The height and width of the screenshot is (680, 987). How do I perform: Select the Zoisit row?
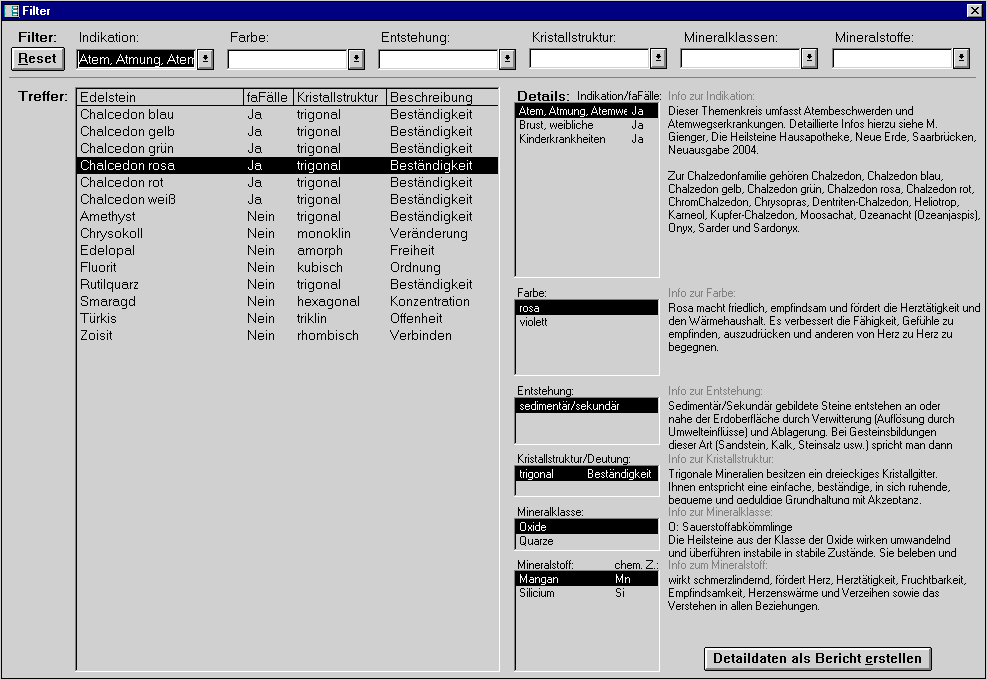[288, 336]
